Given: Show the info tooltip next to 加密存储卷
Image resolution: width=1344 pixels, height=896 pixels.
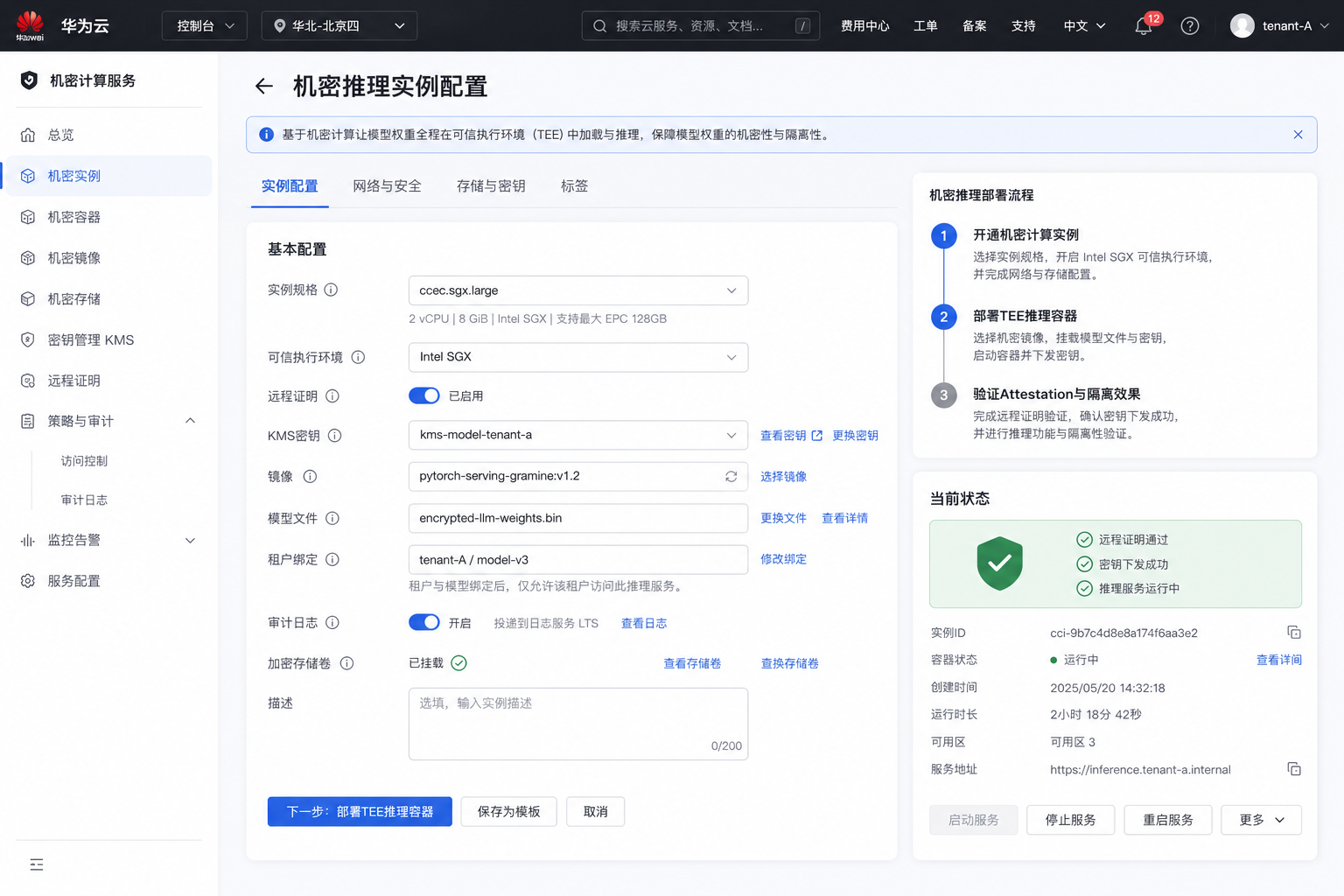Looking at the screenshot, I should (x=346, y=663).
